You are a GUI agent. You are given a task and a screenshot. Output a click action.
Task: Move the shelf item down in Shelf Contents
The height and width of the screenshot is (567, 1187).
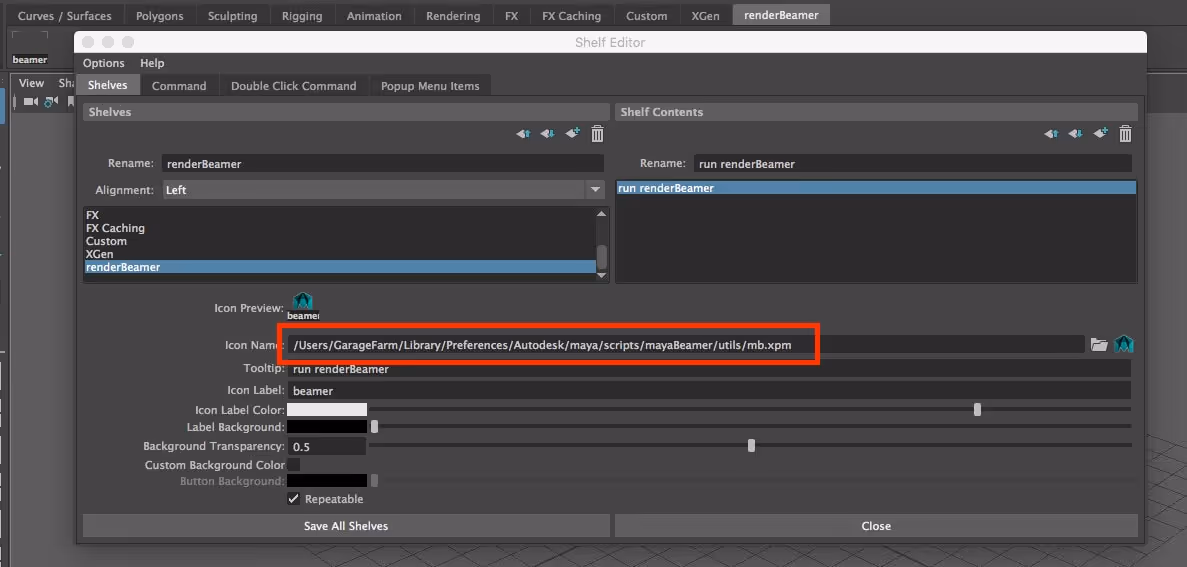[1076, 134]
